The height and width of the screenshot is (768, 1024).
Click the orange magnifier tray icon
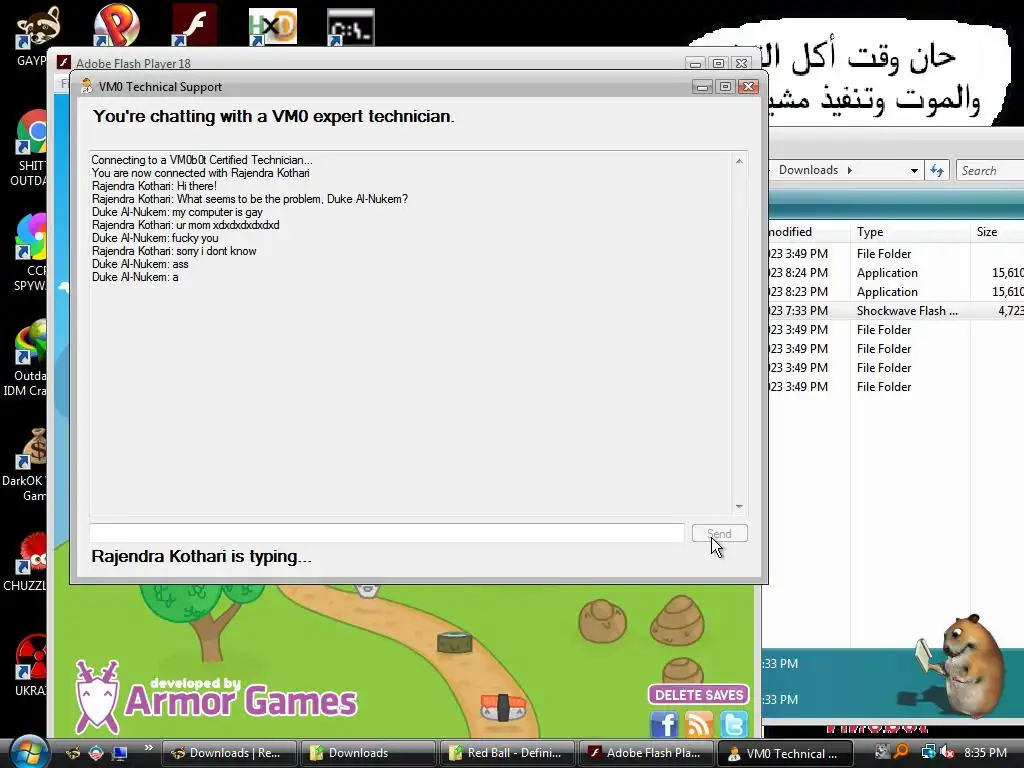pyautogui.click(x=902, y=752)
